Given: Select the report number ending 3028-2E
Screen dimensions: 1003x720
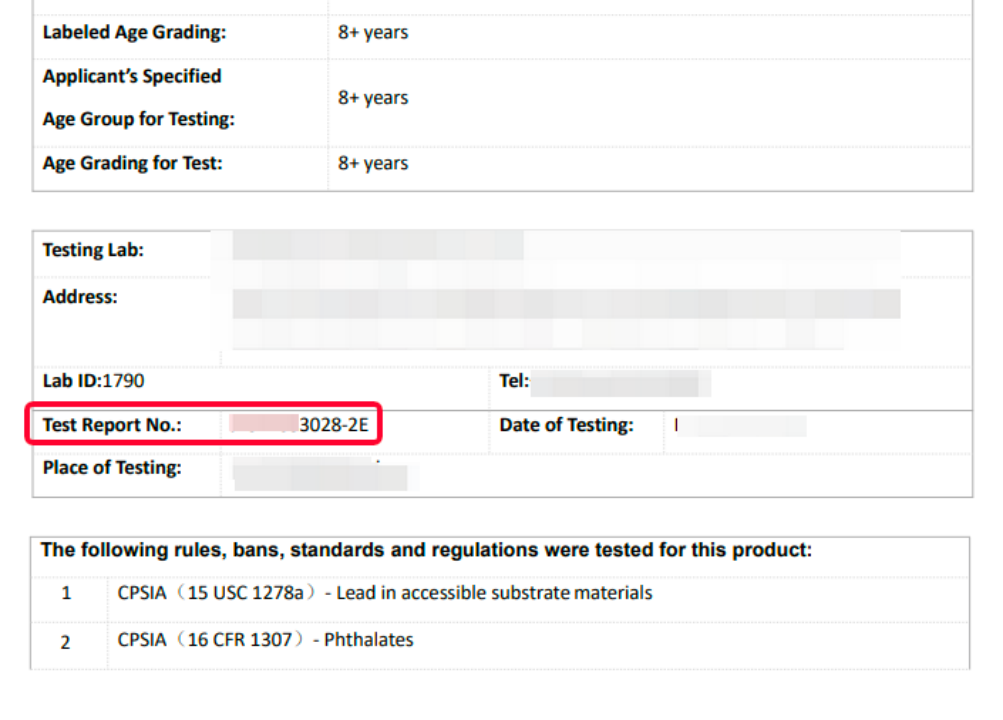Looking at the screenshot, I should point(300,426).
